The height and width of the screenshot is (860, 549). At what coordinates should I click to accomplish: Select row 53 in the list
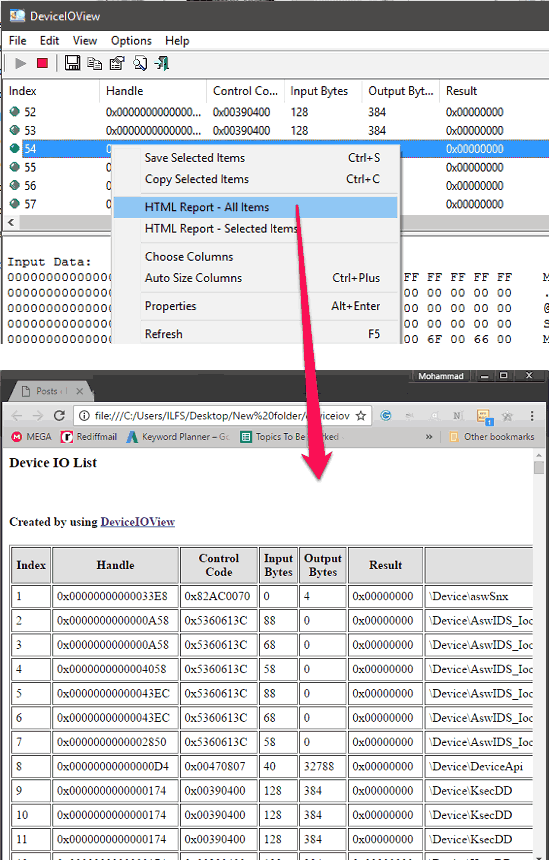tap(276, 131)
